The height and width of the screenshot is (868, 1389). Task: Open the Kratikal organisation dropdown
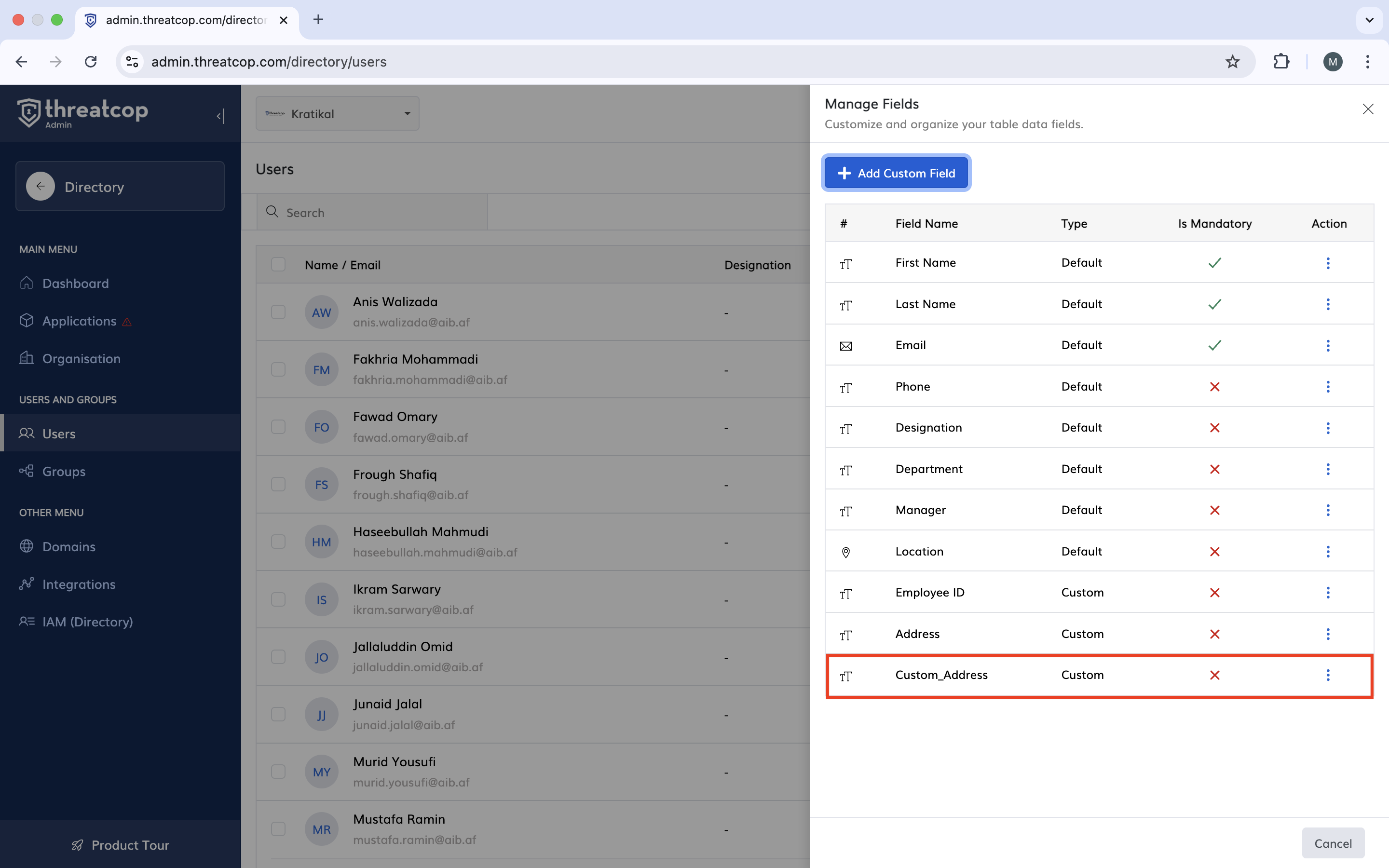(338, 114)
